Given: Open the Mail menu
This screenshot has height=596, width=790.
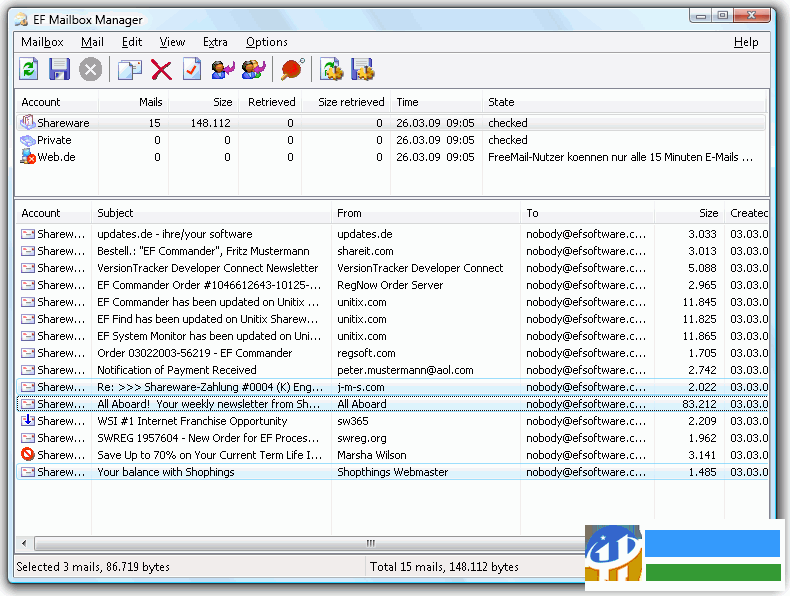Looking at the screenshot, I should (x=92, y=42).
